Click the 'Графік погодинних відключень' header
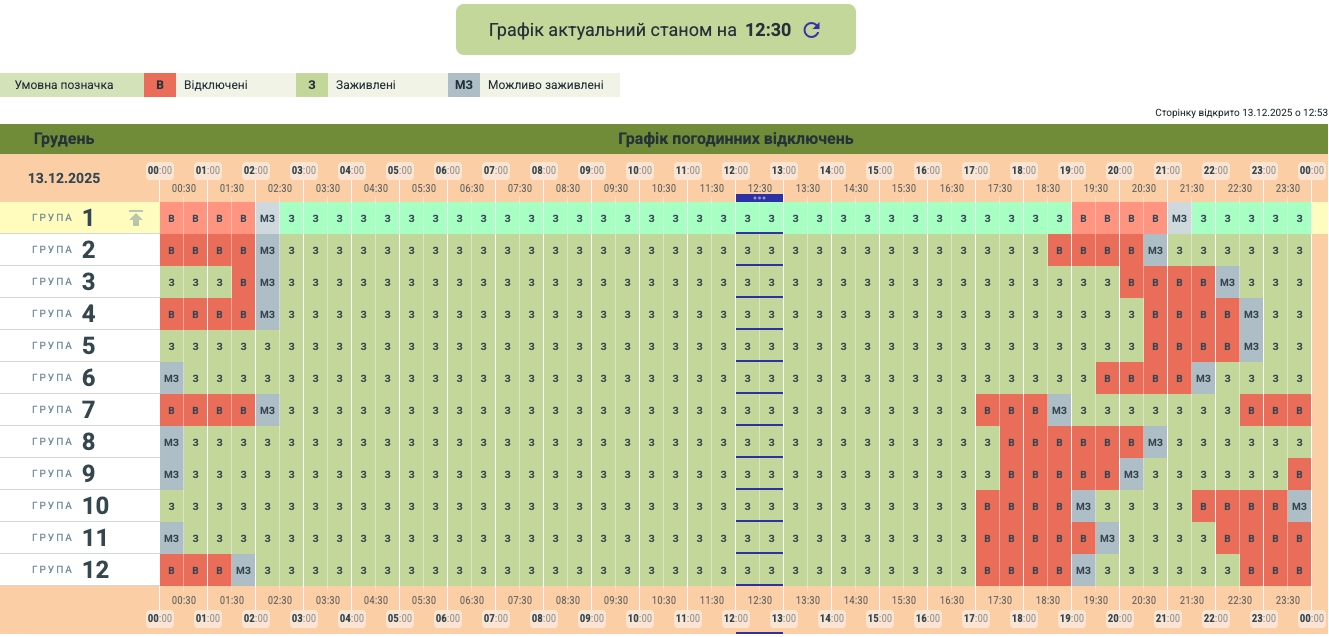Image resolution: width=1329 pixels, height=637 pixels. coord(735,139)
